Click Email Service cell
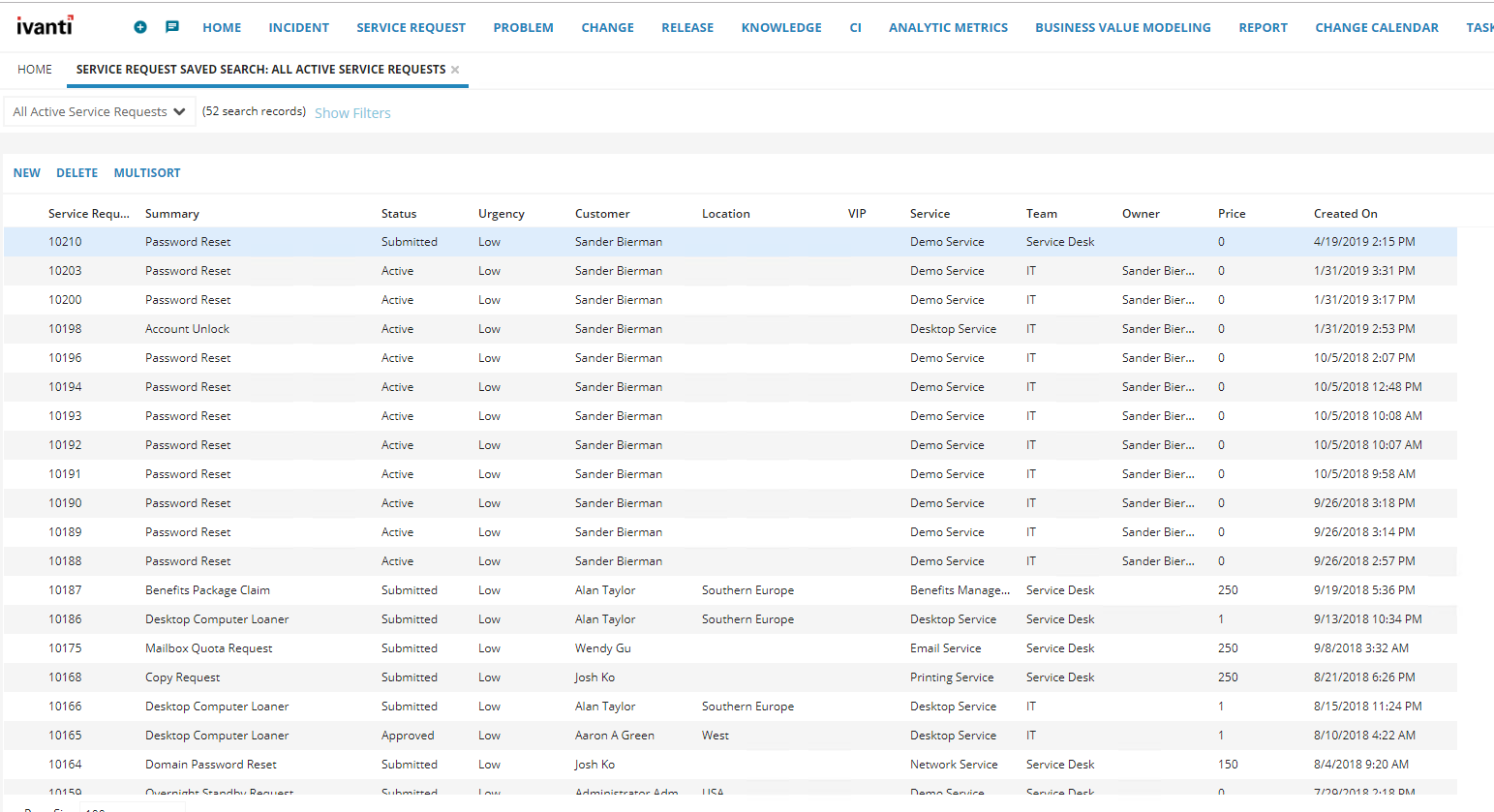 [945, 648]
